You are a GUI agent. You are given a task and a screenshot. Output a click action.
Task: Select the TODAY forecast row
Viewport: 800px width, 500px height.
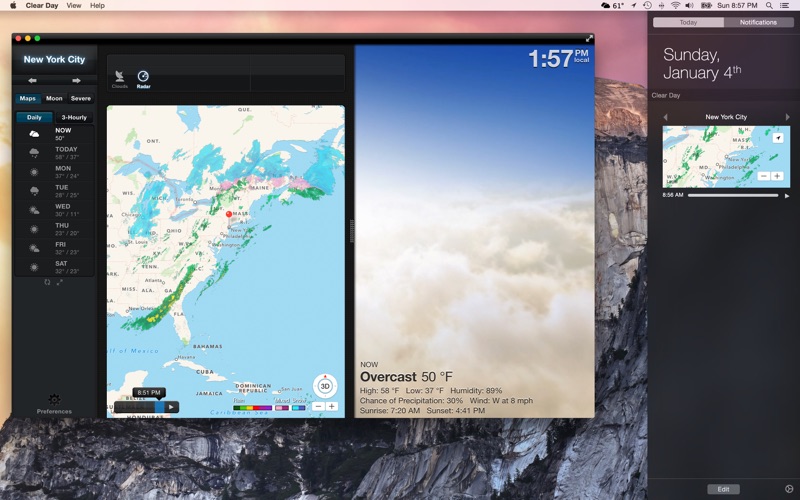click(54, 153)
